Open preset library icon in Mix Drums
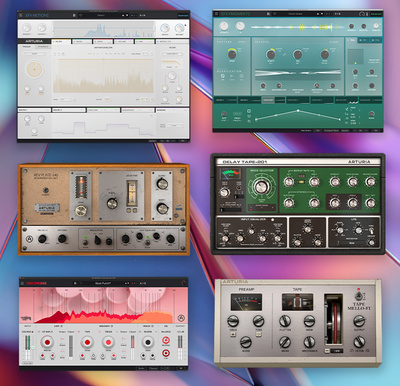 click(75, 283)
